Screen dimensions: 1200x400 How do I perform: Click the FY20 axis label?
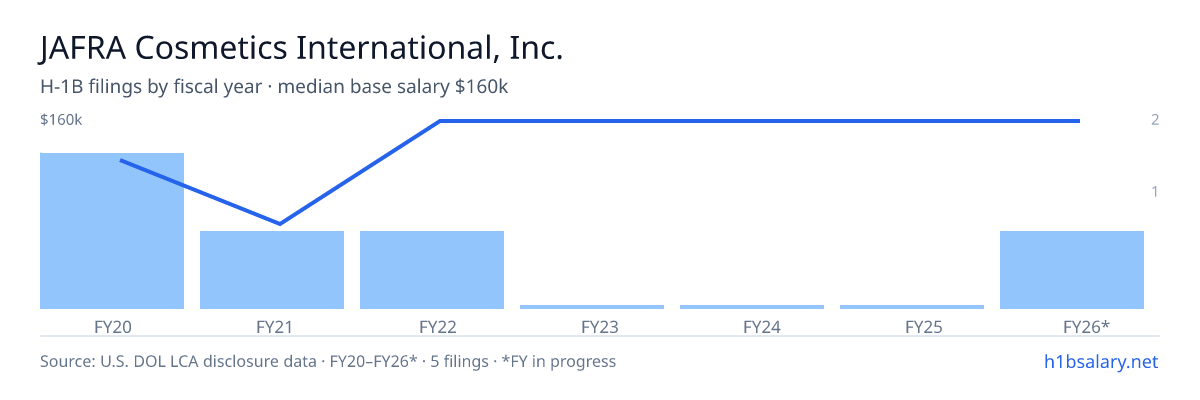pyautogui.click(x=112, y=326)
